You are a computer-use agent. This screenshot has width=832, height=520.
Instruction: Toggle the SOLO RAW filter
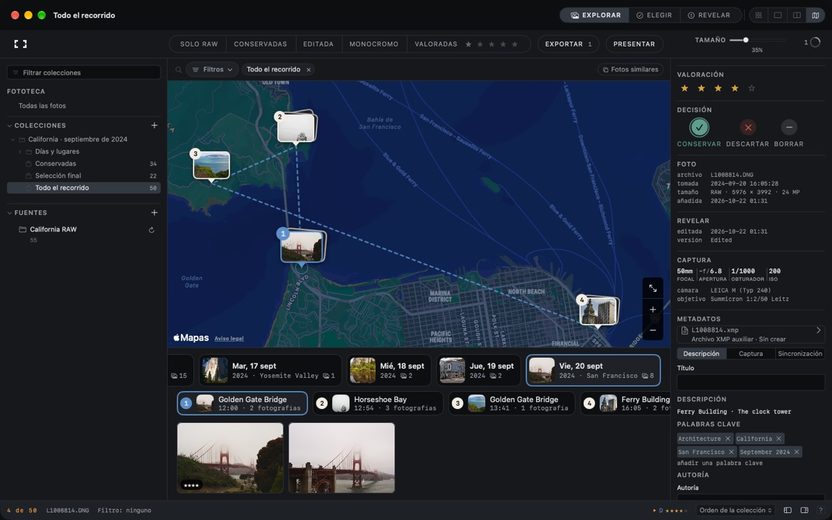(198, 44)
